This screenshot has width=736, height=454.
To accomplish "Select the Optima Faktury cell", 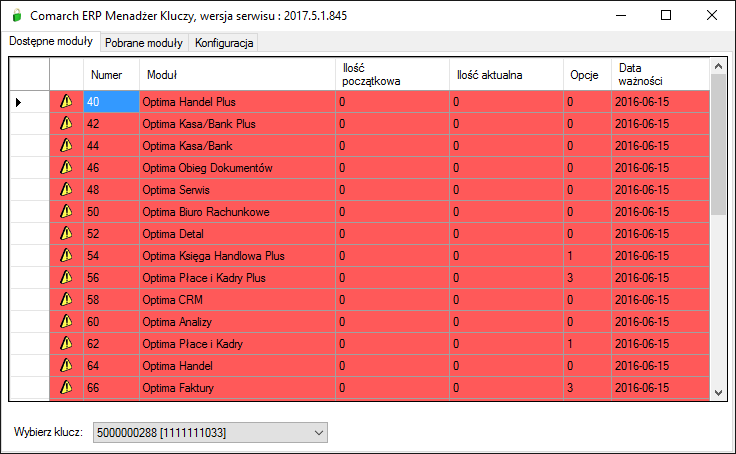I will 238,388.
